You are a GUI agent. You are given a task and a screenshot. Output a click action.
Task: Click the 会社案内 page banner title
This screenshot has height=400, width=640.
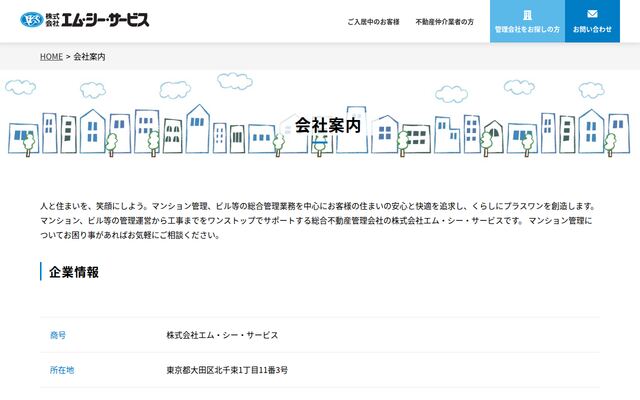click(328, 125)
